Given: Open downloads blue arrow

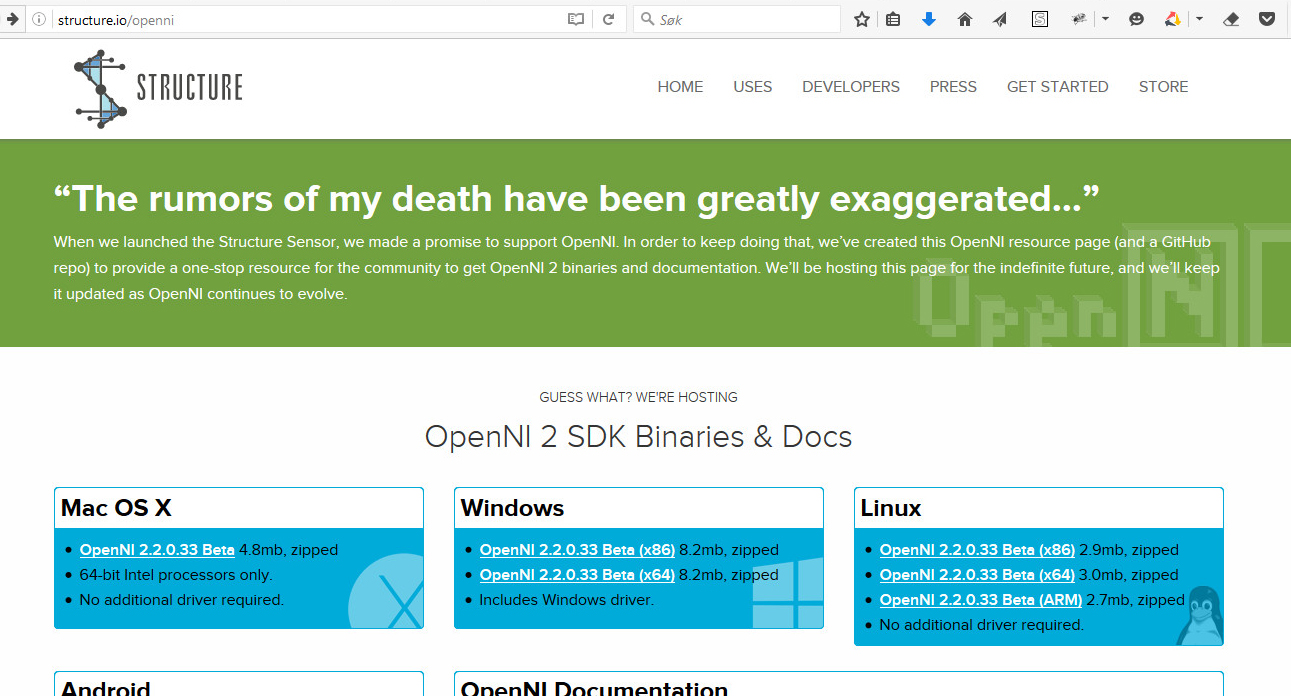Looking at the screenshot, I should [929, 19].
